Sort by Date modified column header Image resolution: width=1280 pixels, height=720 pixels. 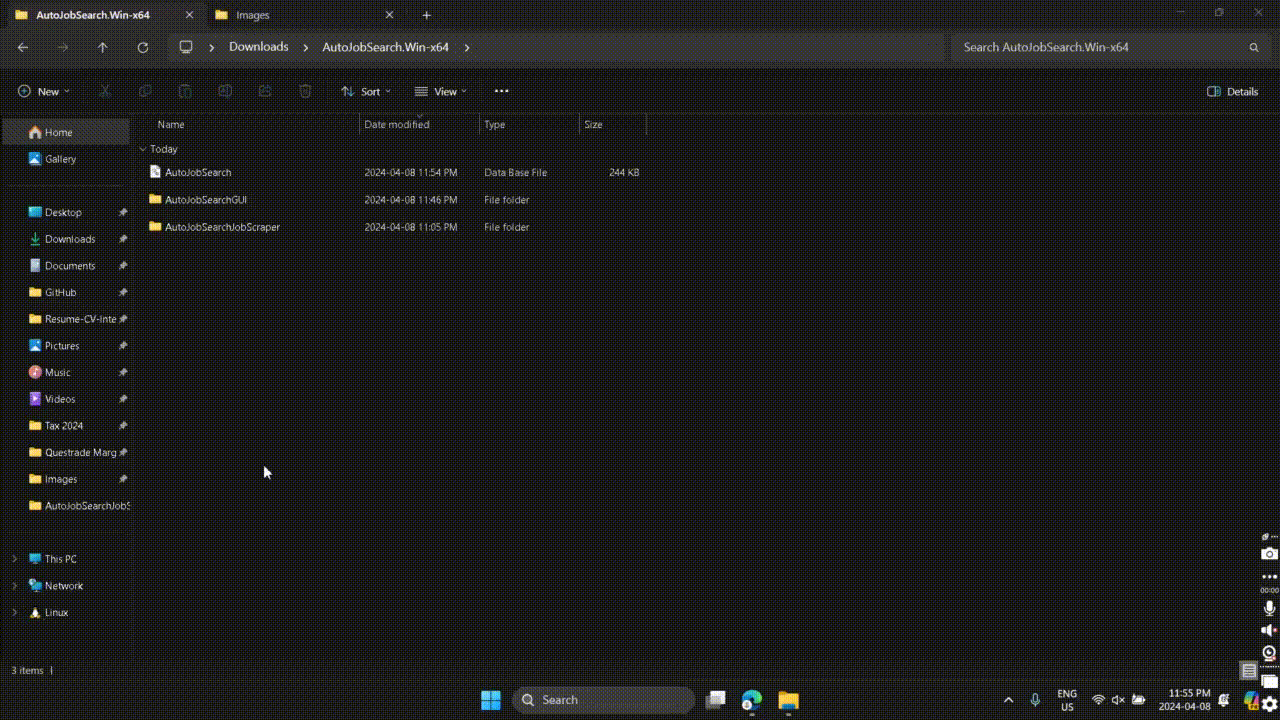[397, 124]
